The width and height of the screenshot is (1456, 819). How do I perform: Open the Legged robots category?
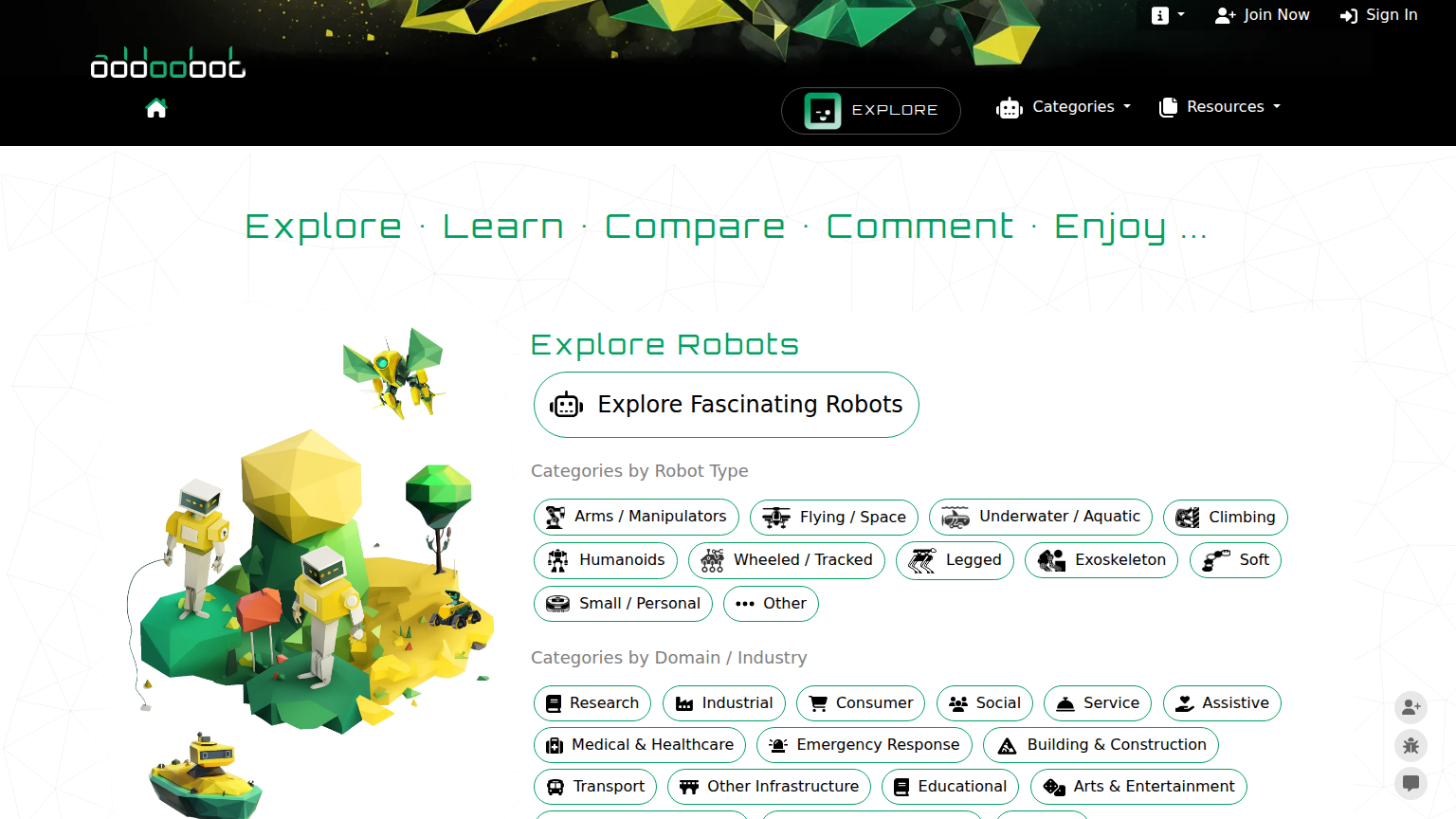click(955, 560)
